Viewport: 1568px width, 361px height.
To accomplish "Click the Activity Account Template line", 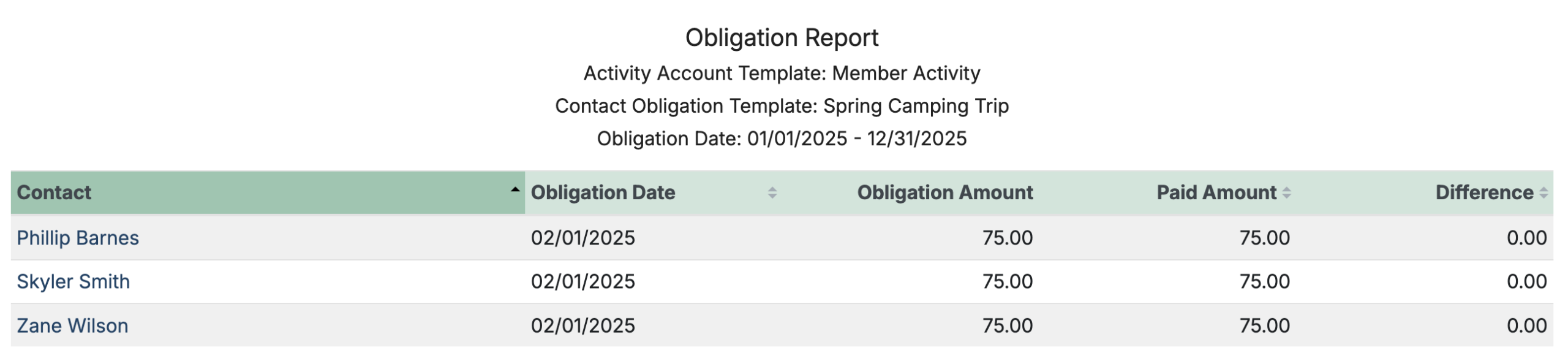I will (x=782, y=74).
